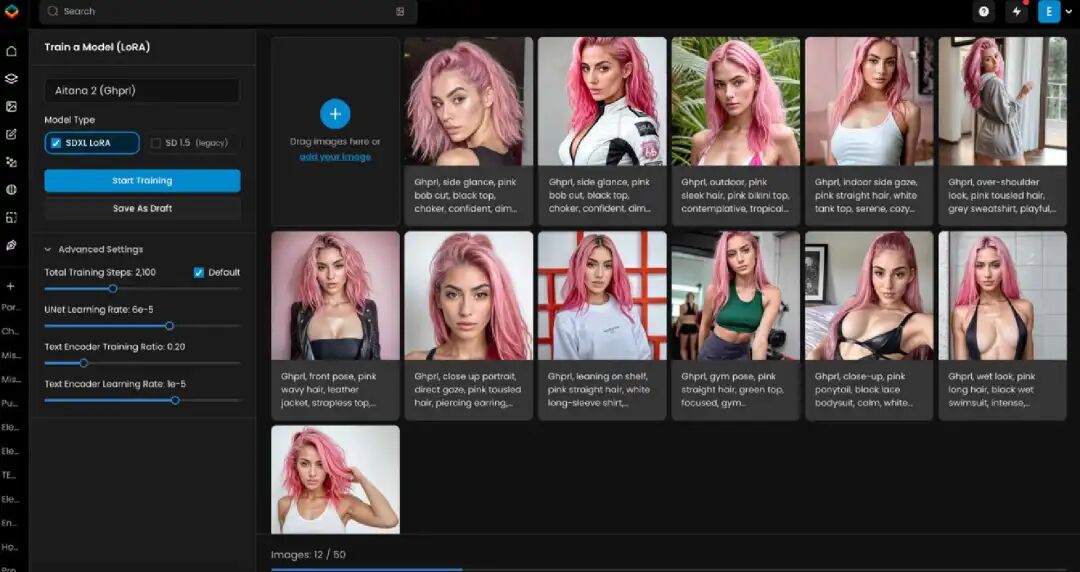Open the globe icon in the sidebar

point(11,190)
